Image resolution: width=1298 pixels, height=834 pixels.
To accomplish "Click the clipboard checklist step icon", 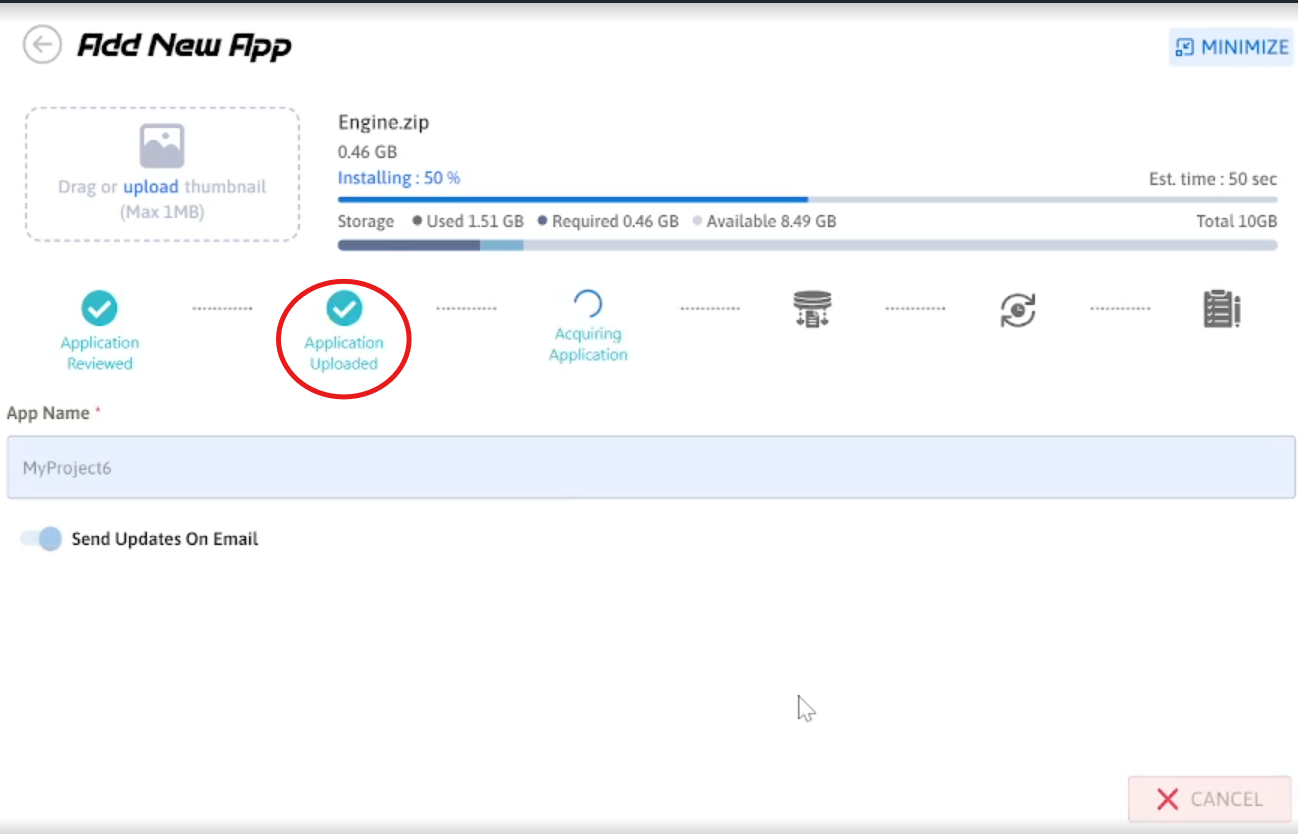I will pos(1221,310).
